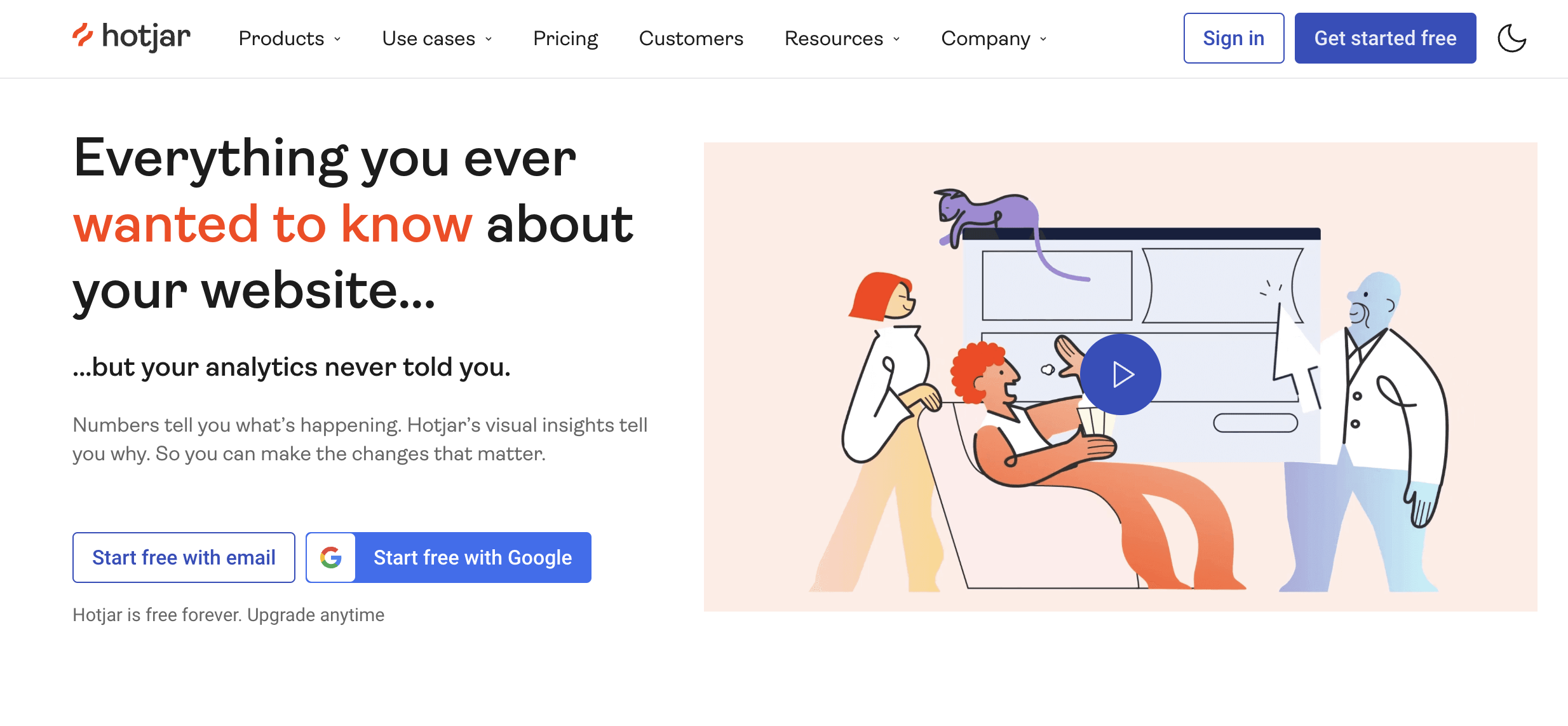Screen dimensions: 1568x726
Task: Click Pricing menu item
Action: (566, 39)
